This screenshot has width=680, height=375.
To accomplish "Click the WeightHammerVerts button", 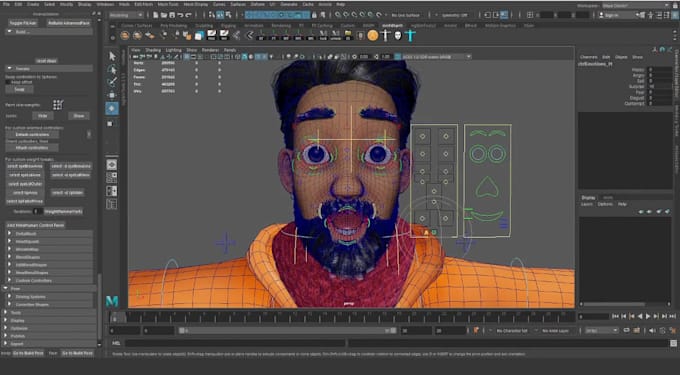I will point(63,212).
